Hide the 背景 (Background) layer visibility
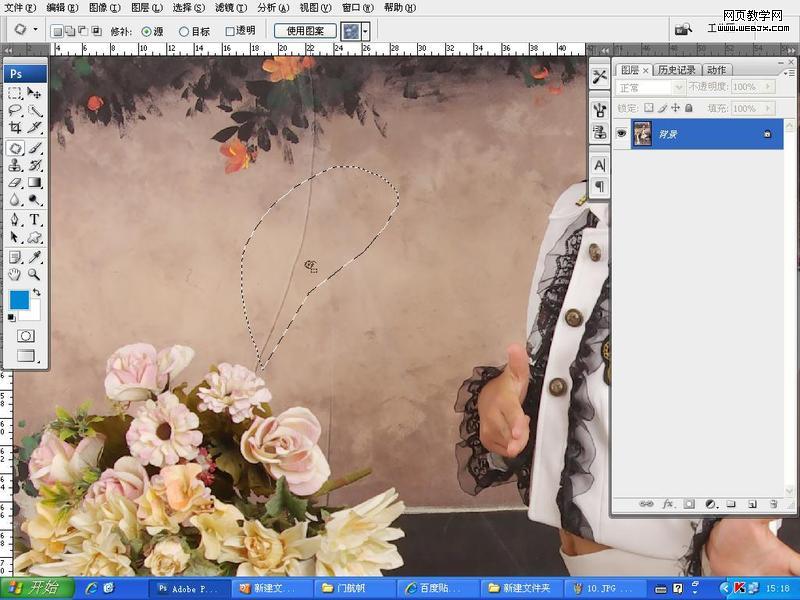This screenshot has height=600, width=800. click(x=621, y=133)
